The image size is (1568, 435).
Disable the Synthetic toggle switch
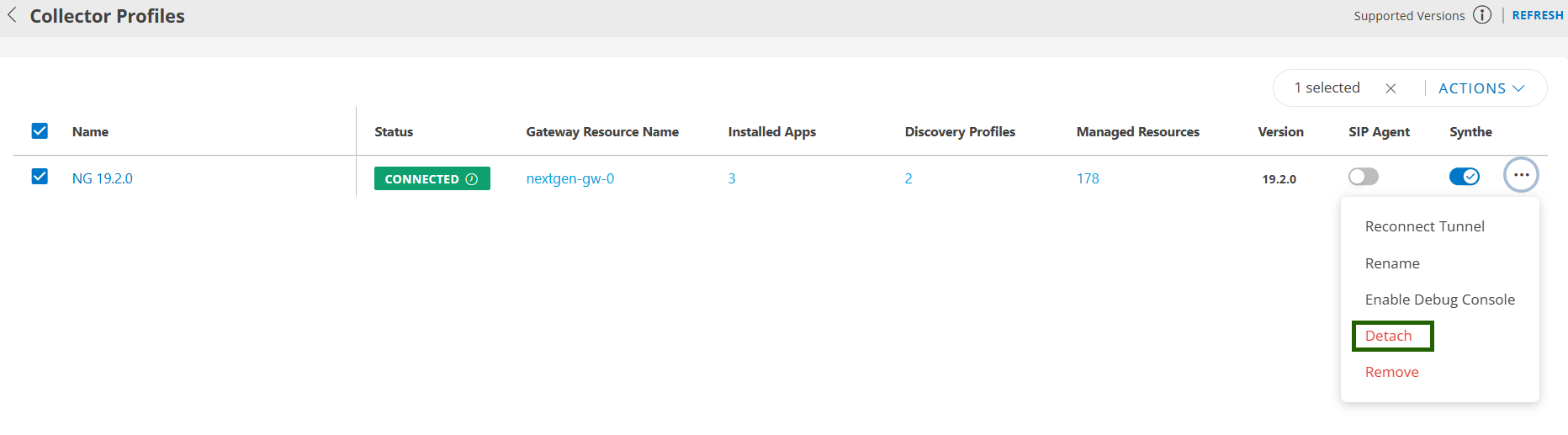[1464, 177]
